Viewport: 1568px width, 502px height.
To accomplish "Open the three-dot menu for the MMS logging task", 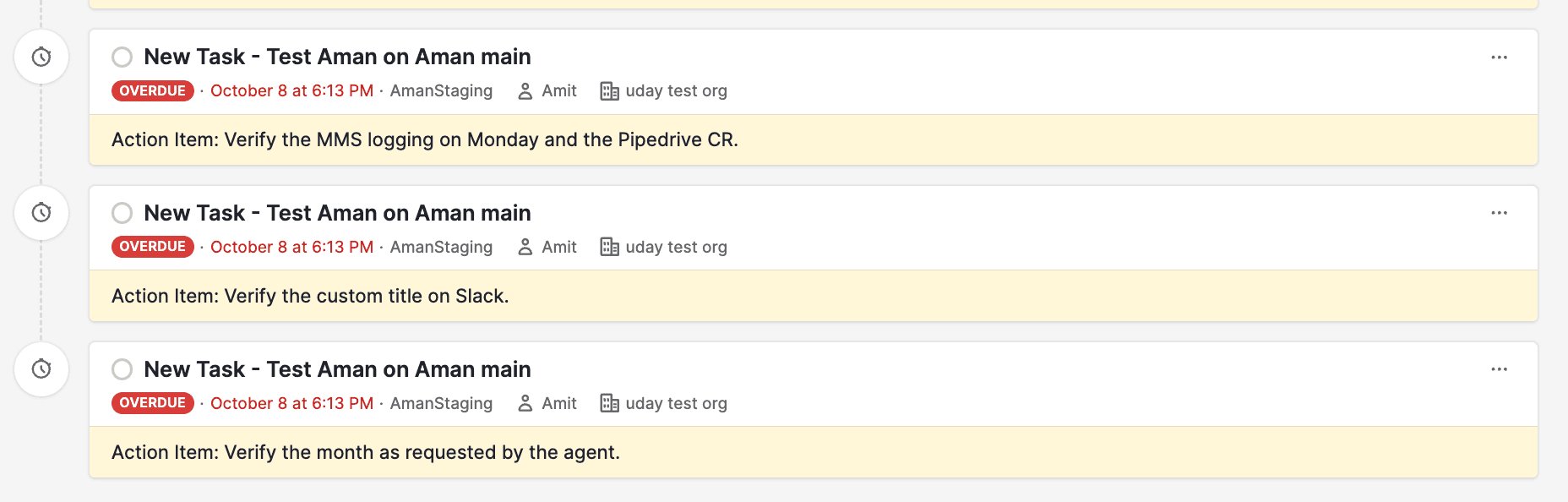I will click(x=1499, y=57).
